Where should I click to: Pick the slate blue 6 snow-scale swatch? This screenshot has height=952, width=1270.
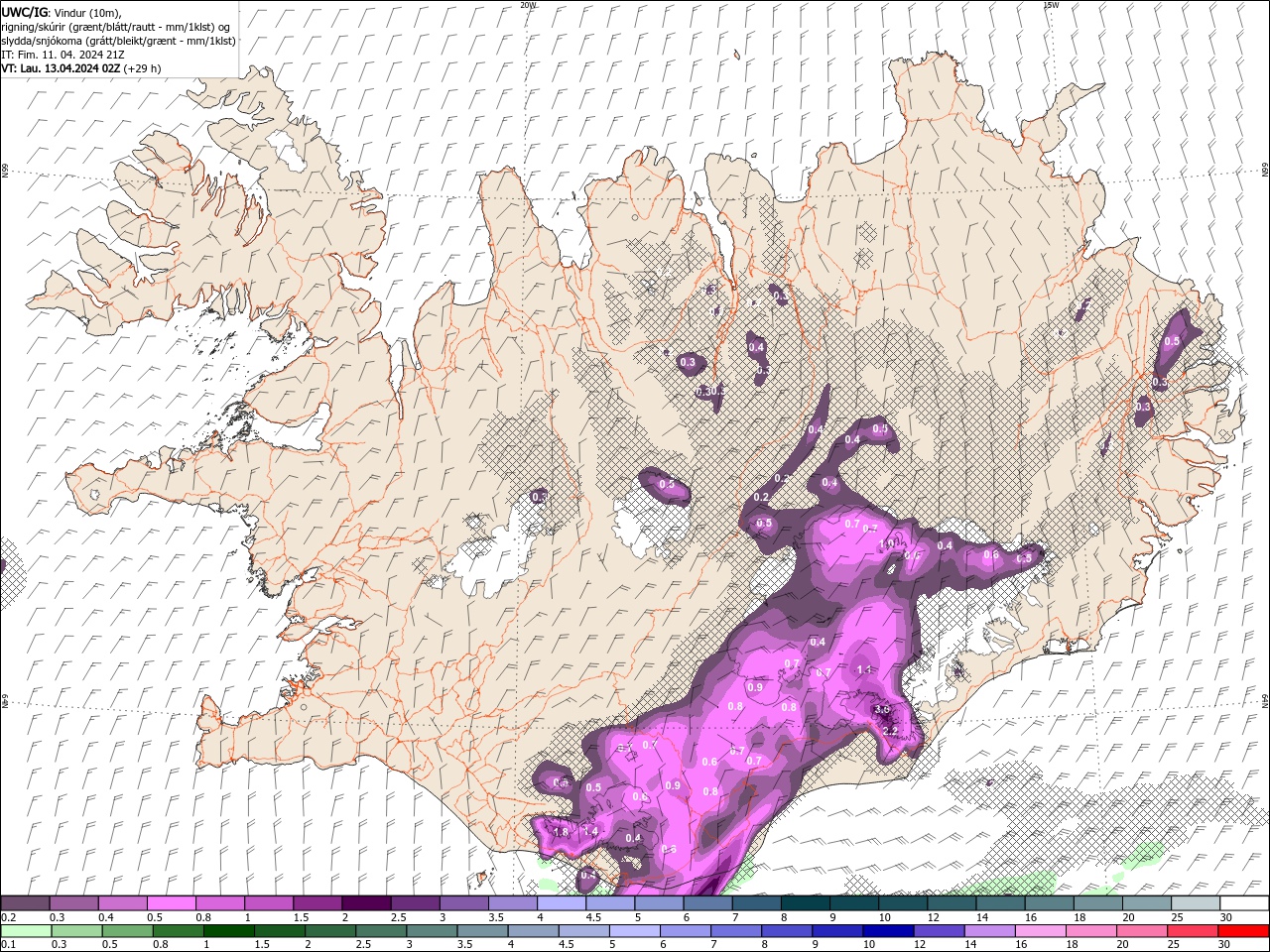[707, 903]
